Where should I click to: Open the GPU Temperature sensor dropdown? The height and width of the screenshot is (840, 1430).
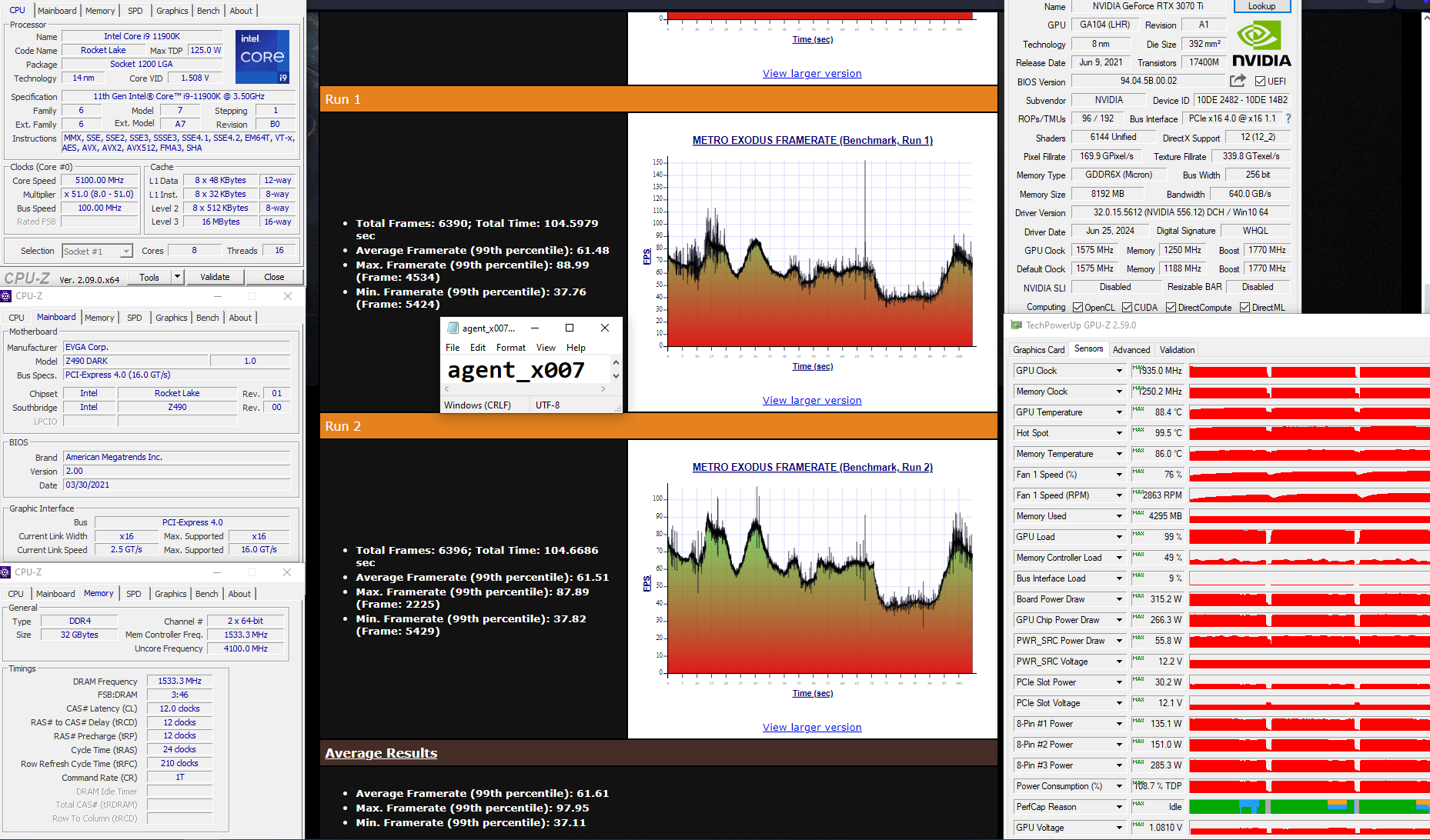pyautogui.click(x=1119, y=412)
